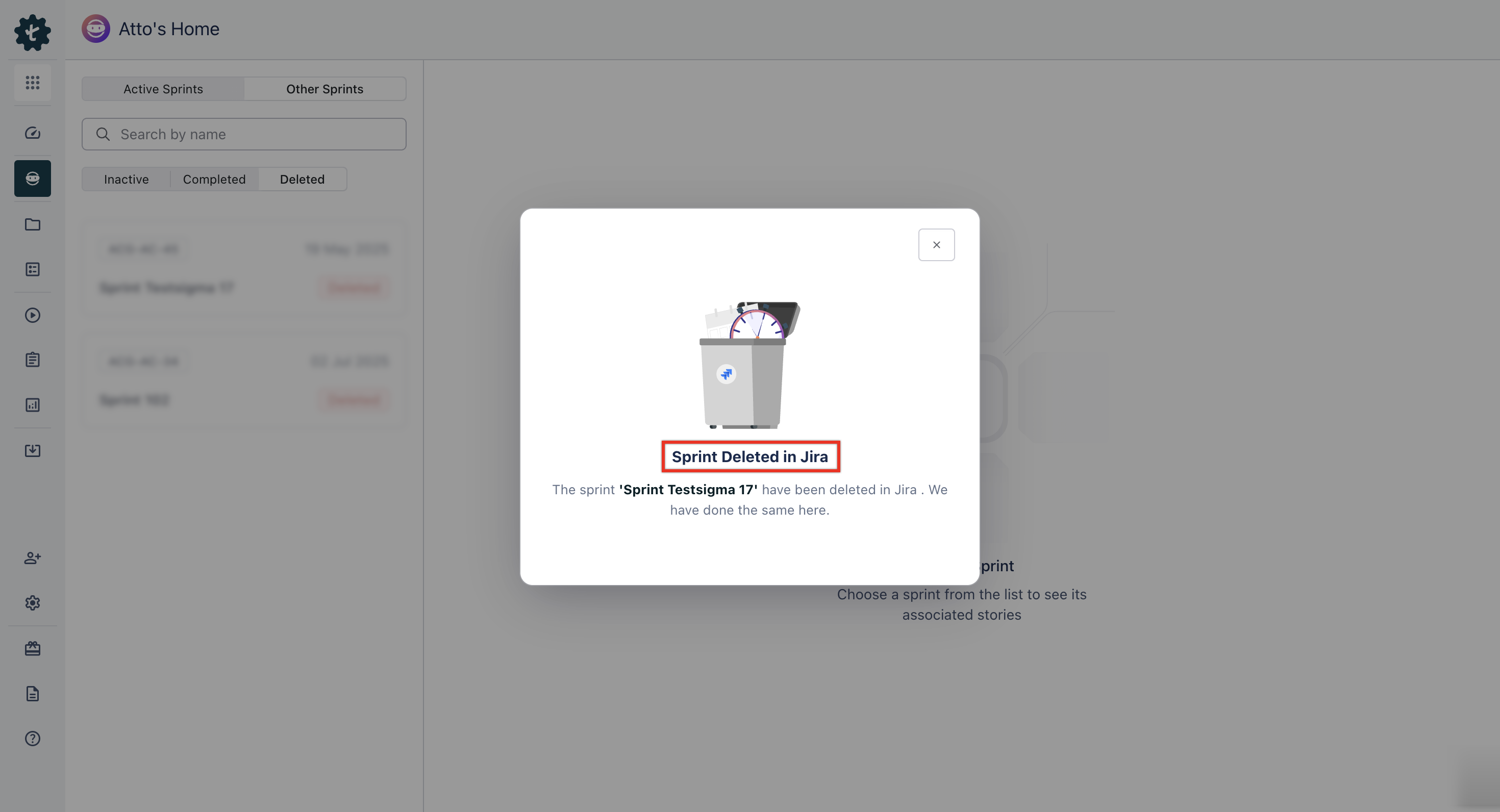
Task: Select the Other Sprints tab
Action: [324, 88]
